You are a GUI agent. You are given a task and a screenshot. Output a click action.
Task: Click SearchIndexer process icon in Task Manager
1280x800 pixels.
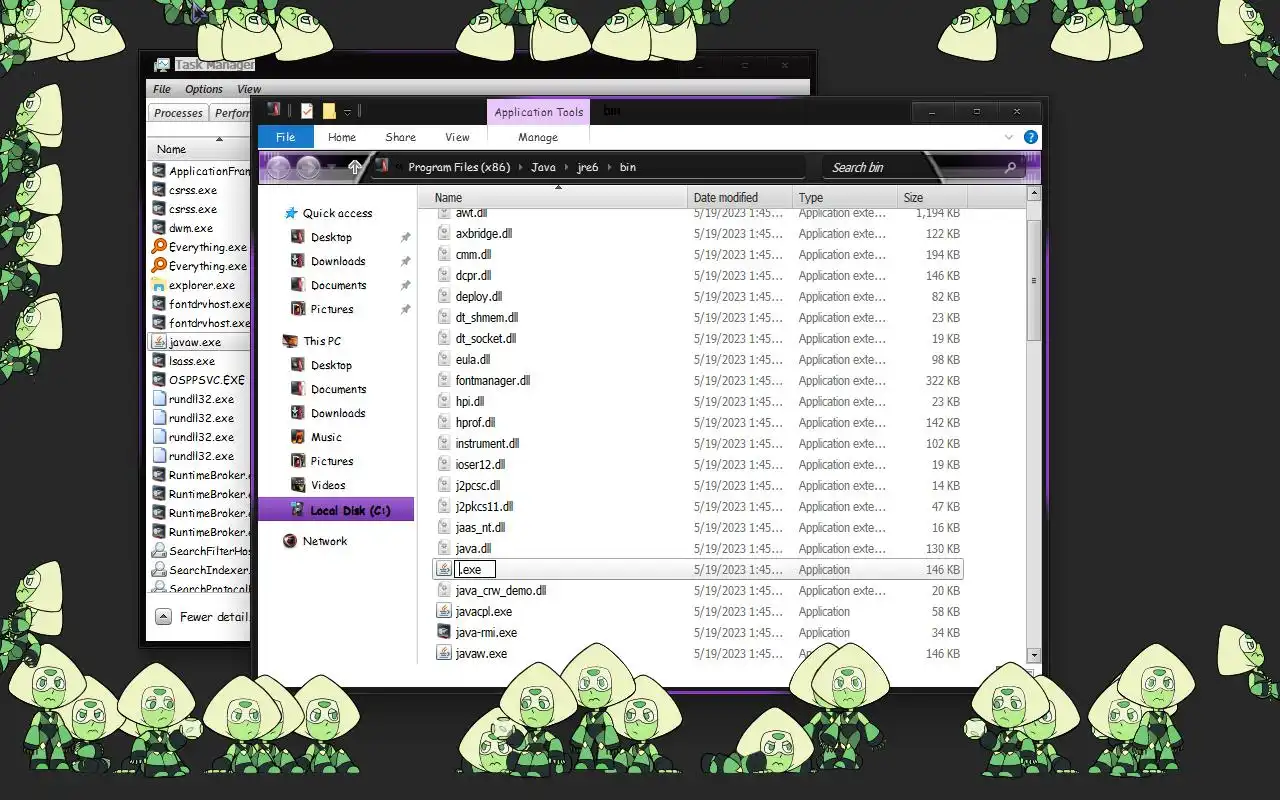(159, 570)
